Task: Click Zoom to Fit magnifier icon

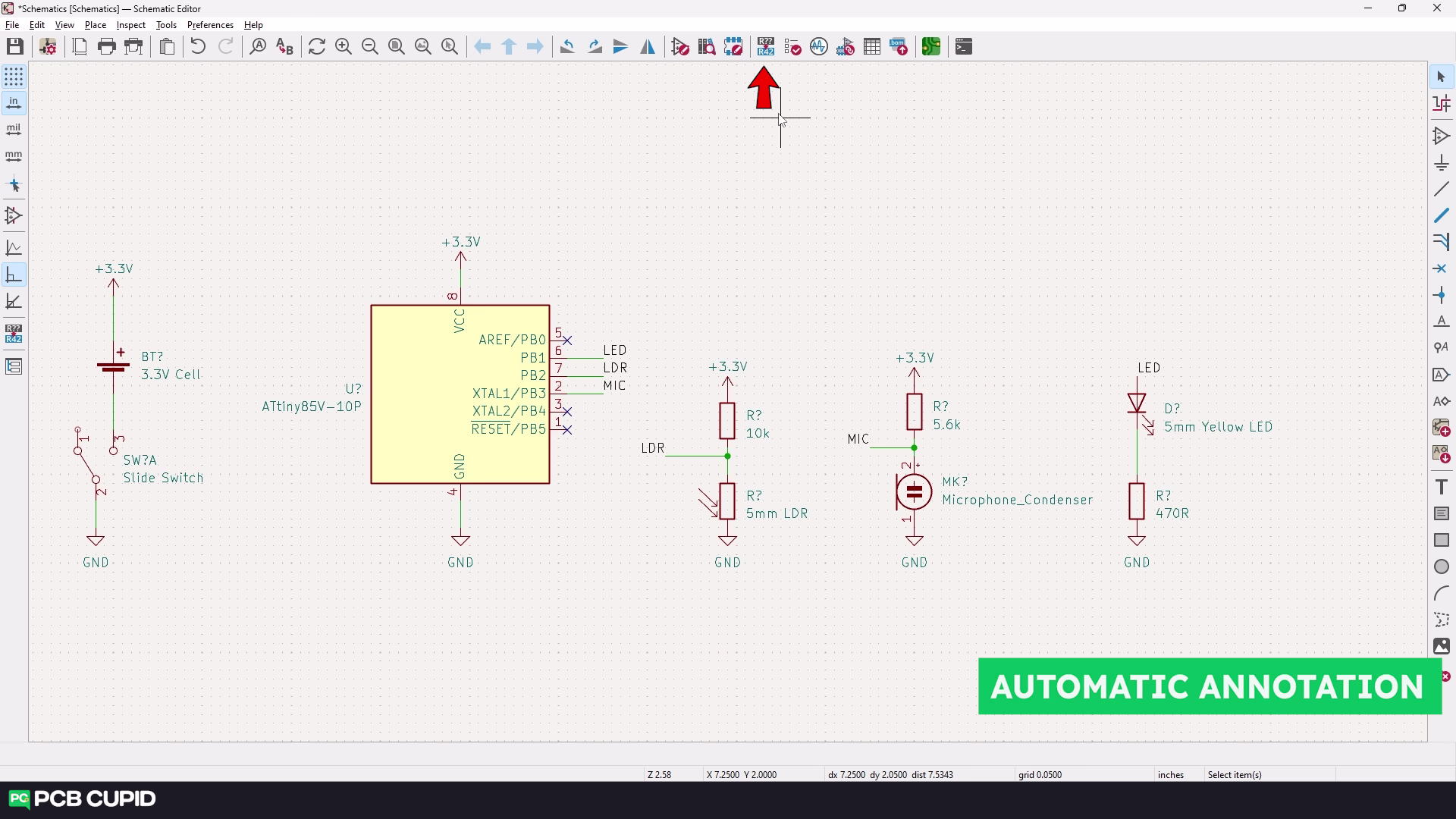Action: [397, 47]
